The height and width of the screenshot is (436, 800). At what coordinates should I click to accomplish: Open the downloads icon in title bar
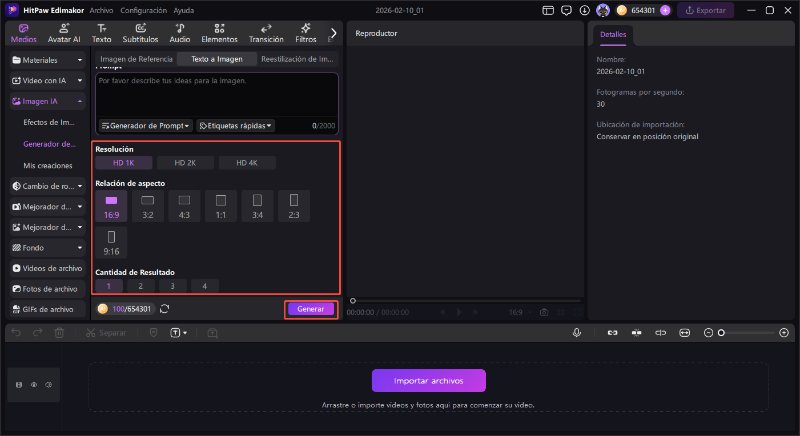tap(585, 10)
